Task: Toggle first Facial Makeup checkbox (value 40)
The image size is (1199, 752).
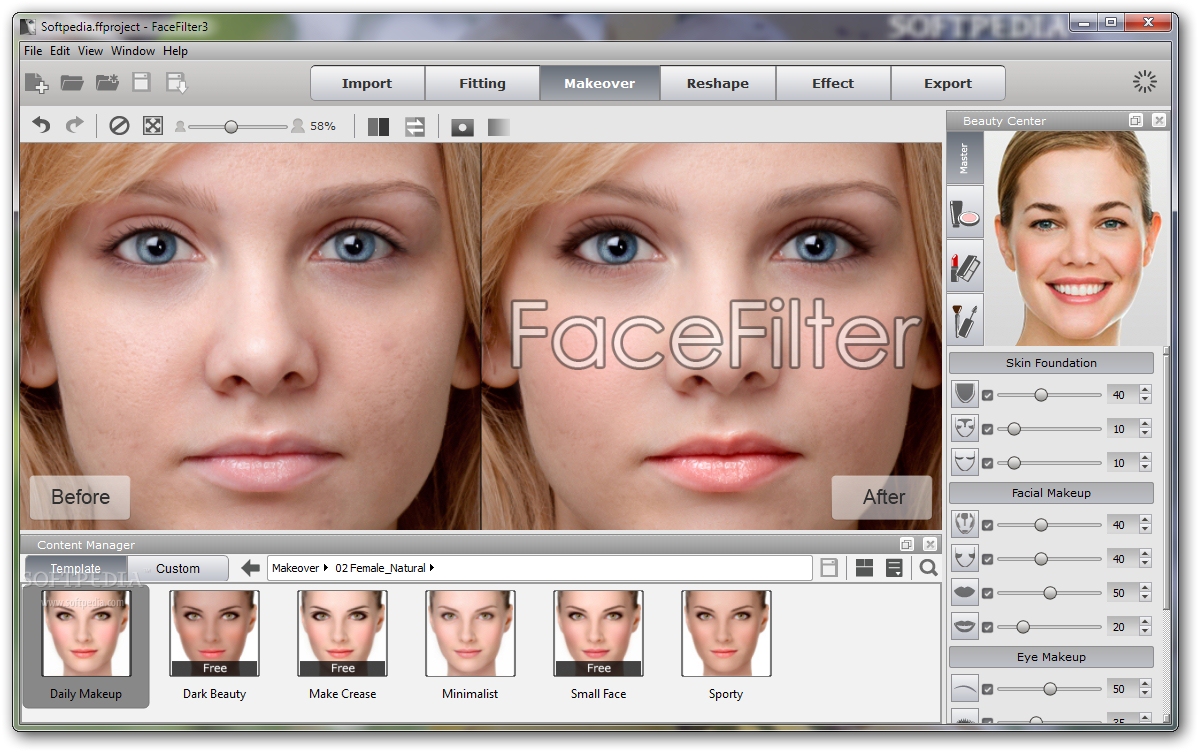Action: tap(987, 526)
